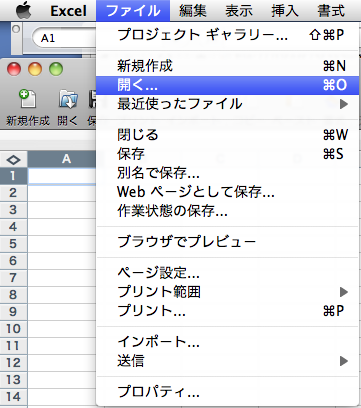The image size is (361, 408).
Task: Open the 書式 menu
Action: click(x=331, y=11)
